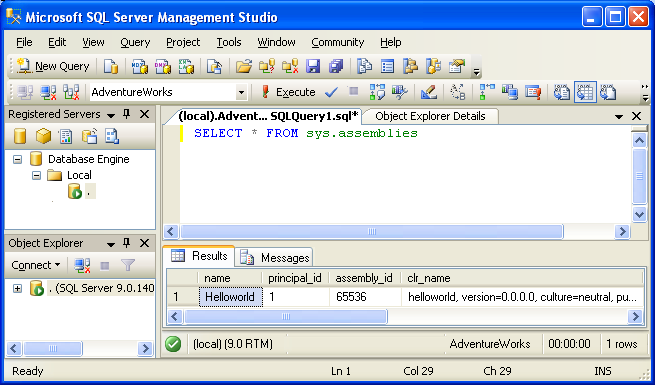The width and height of the screenshot is (655, 385).
Task: Click the Save All icon
Action: [x=335, y=66]
